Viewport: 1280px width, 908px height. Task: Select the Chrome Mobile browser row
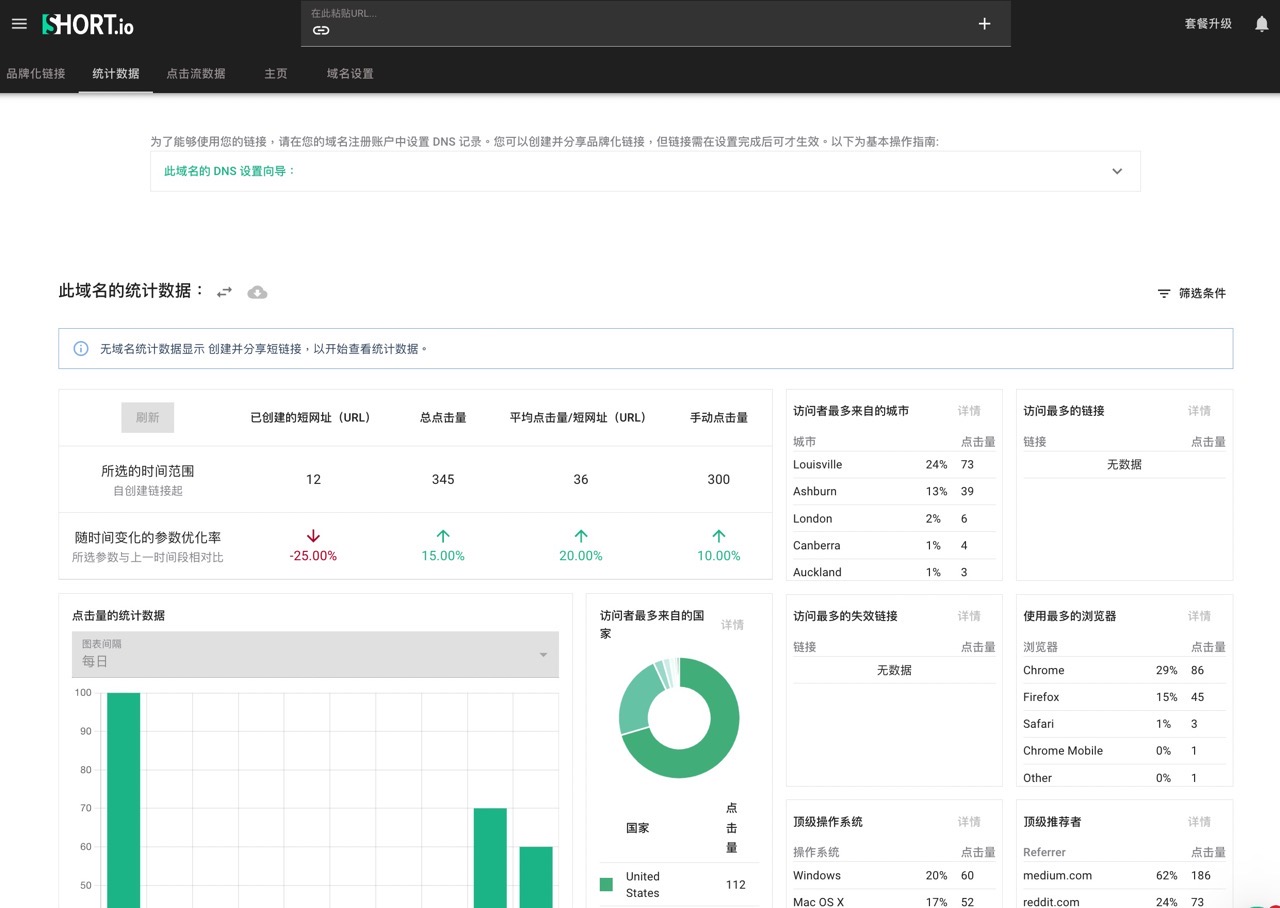1124,751
